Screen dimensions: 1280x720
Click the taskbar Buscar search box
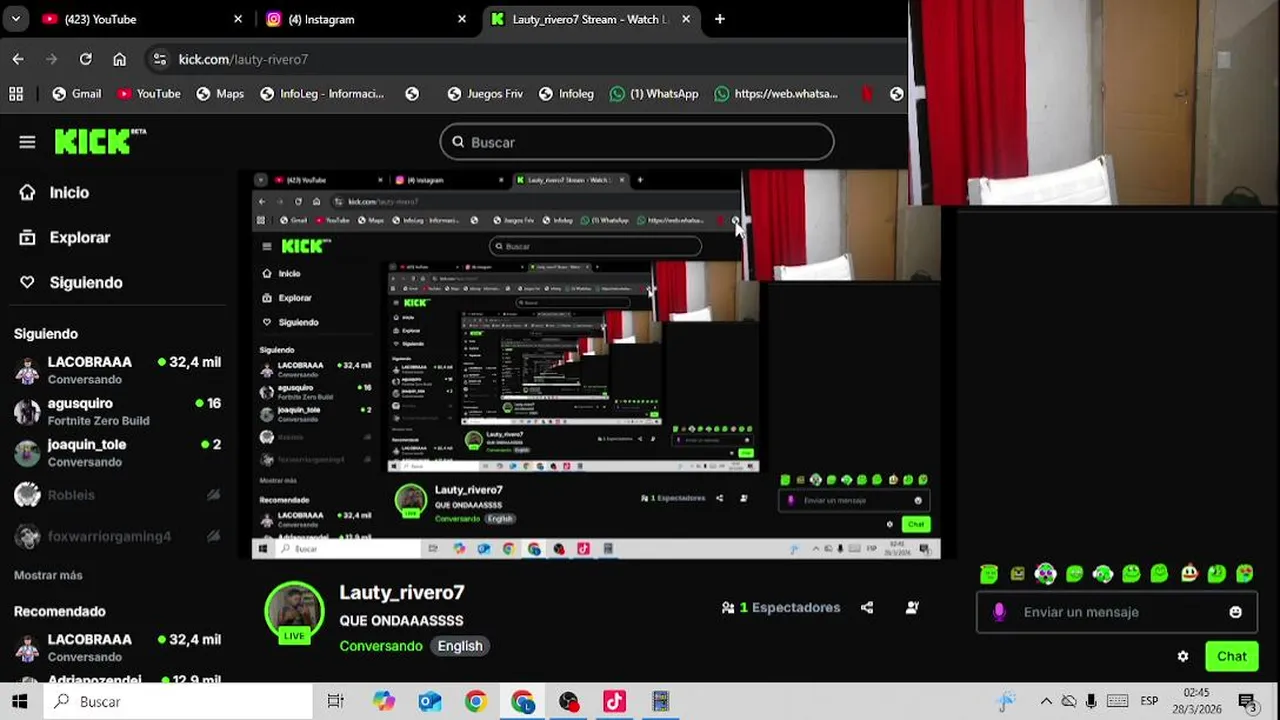coord(178,701)
